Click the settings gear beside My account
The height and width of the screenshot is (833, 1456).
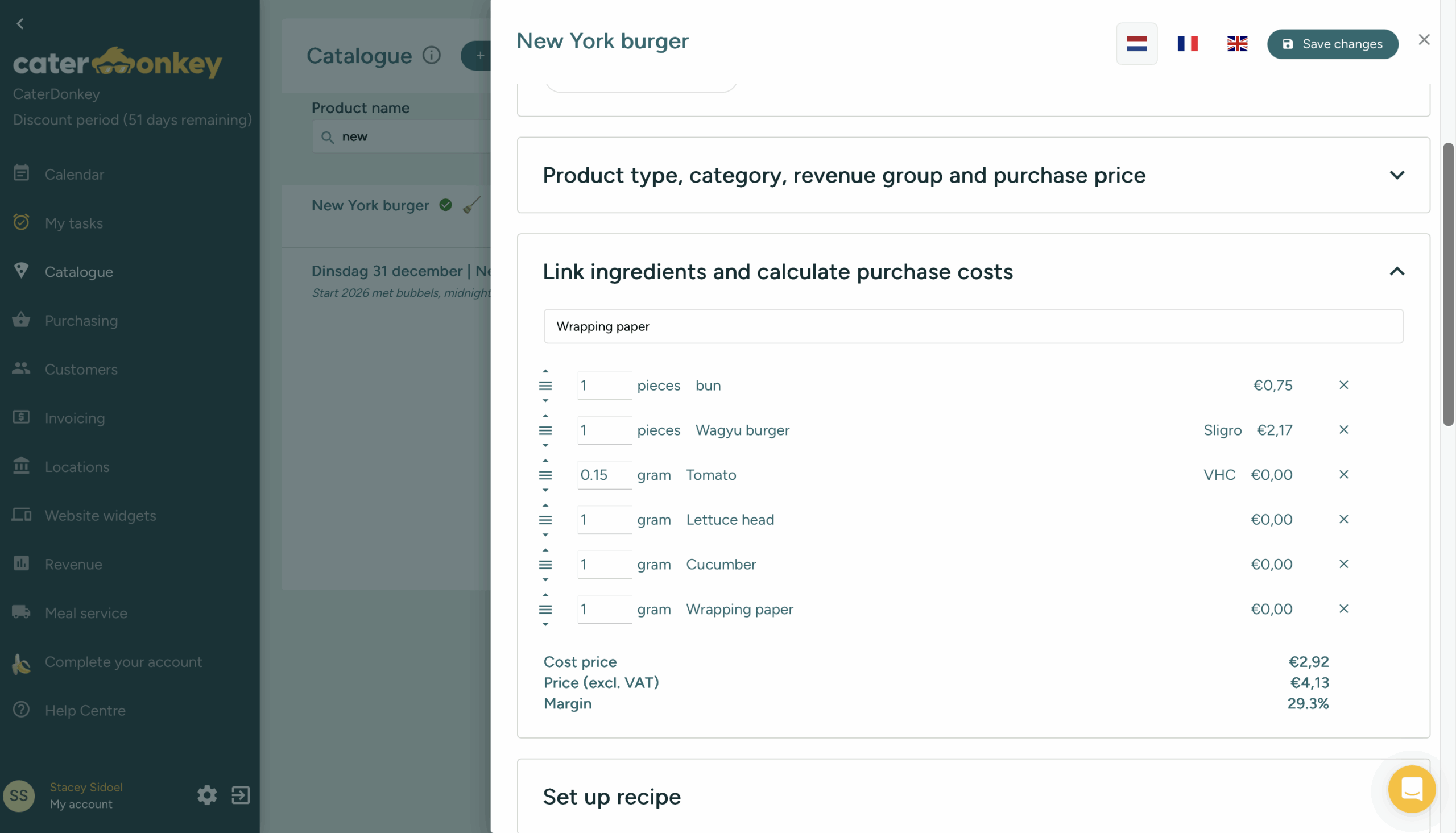click(207, 795)
